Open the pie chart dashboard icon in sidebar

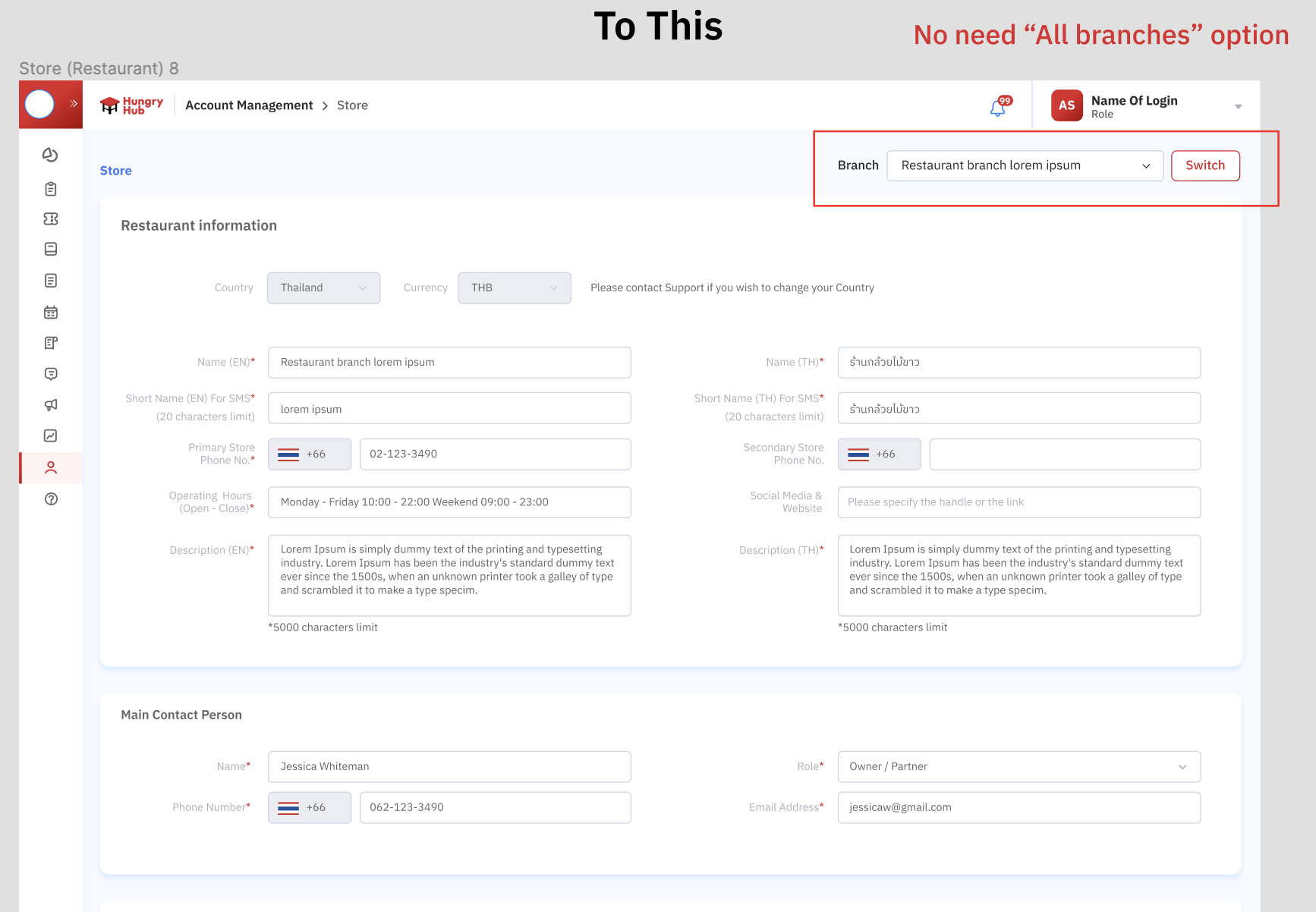(50, 155)
